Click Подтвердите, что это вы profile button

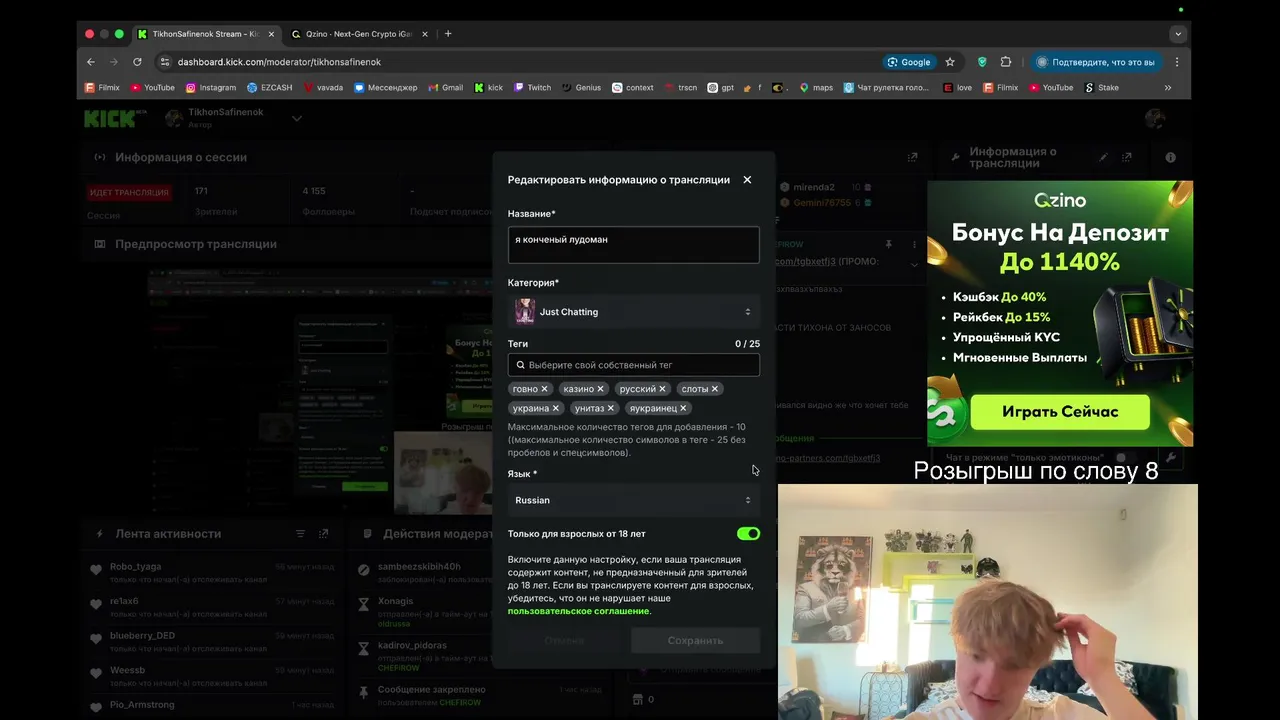tap(1096, 62)
